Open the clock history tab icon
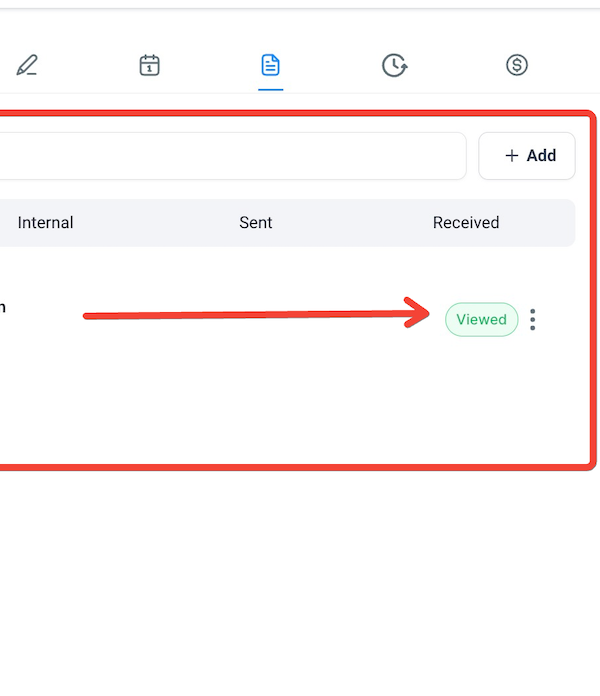Screen dimensions: 600x696 (x=394, y=66)
